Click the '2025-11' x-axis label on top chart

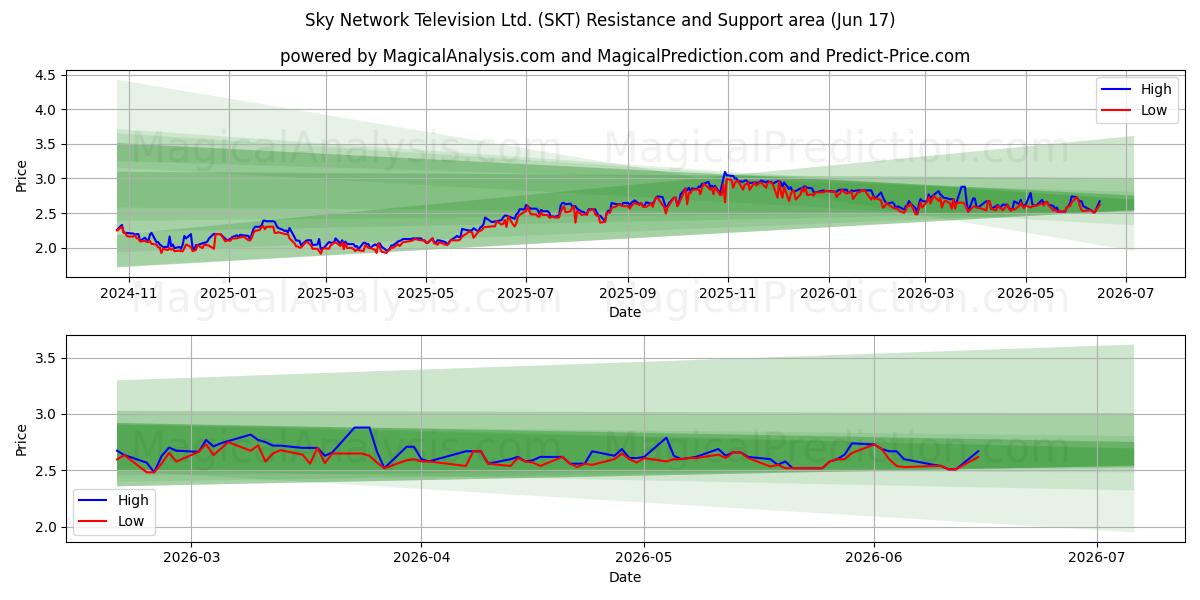[728, 293]
